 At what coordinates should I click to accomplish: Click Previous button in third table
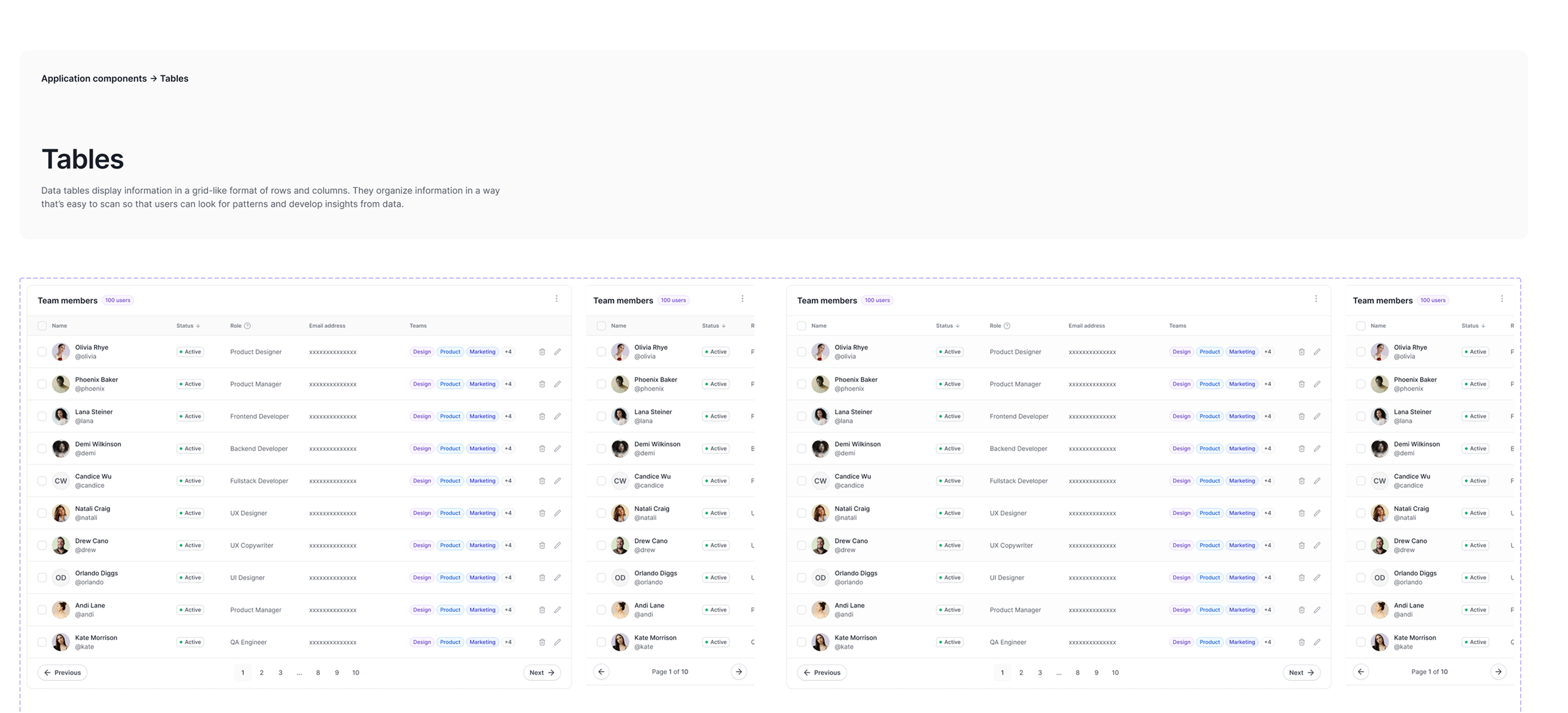[x=822, y=673]
